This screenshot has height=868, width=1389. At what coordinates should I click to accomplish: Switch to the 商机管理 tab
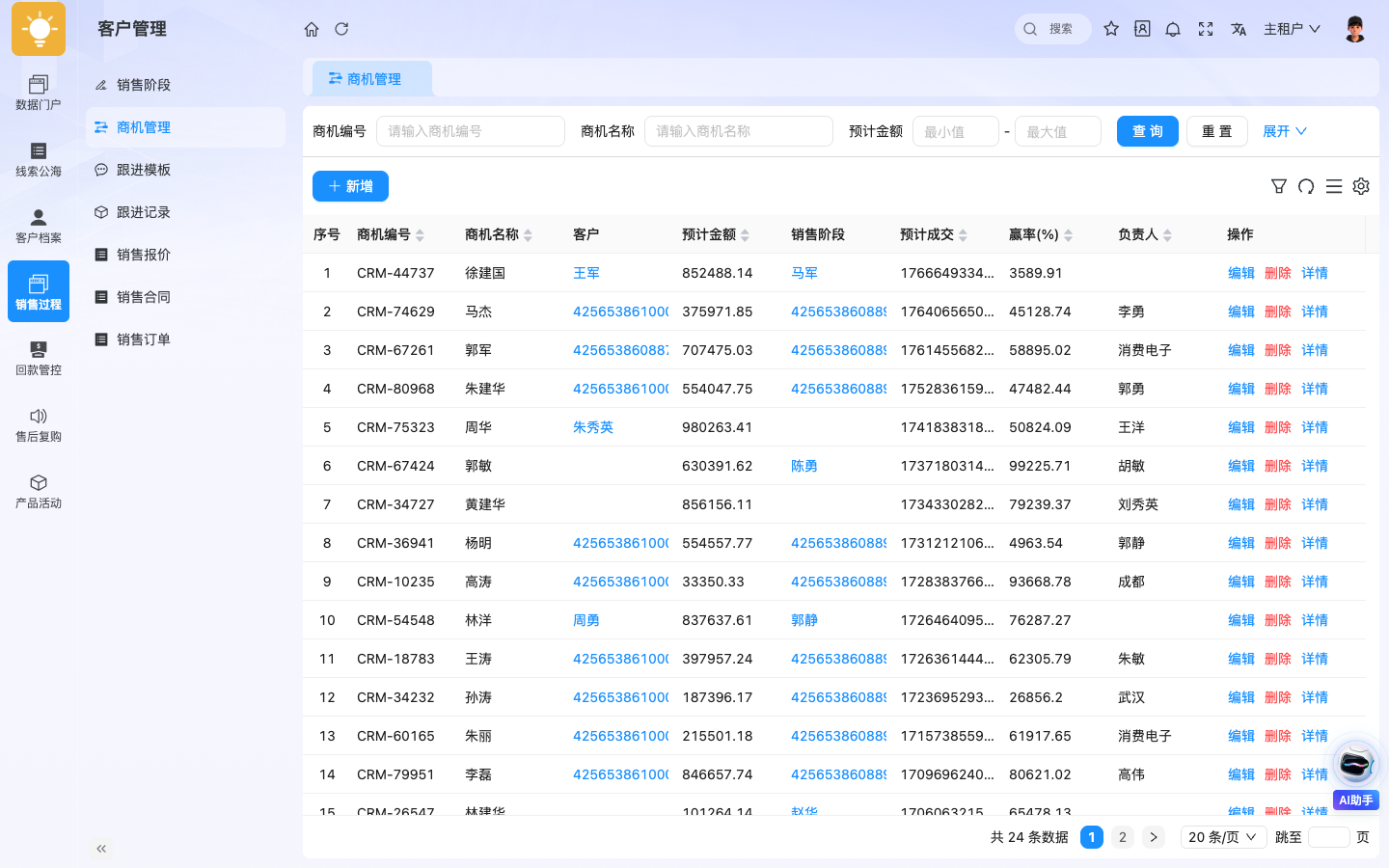tap(371, 79)
